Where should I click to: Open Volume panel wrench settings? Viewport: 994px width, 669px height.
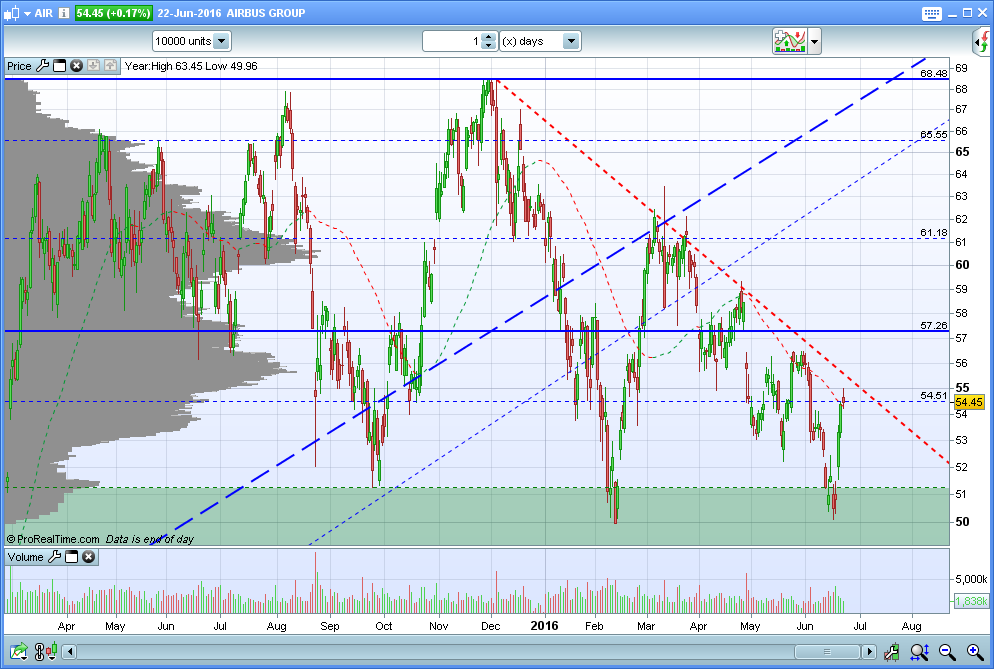(55, 557)
